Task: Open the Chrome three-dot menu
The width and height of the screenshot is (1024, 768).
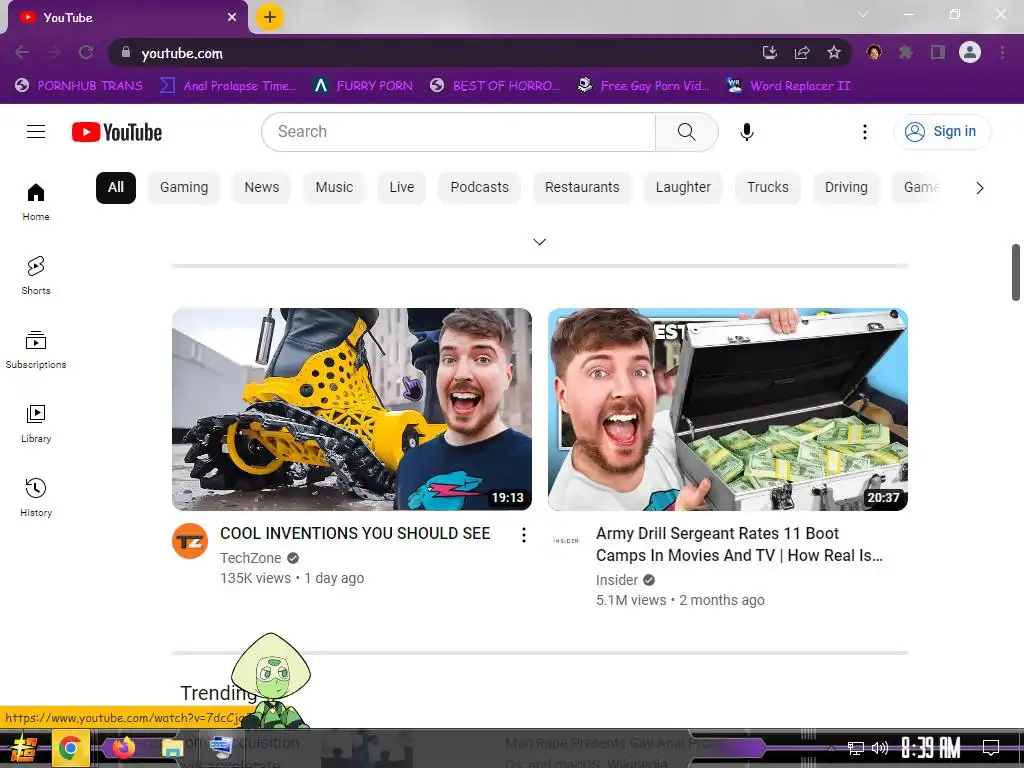Action: (x=1002, y=52)
